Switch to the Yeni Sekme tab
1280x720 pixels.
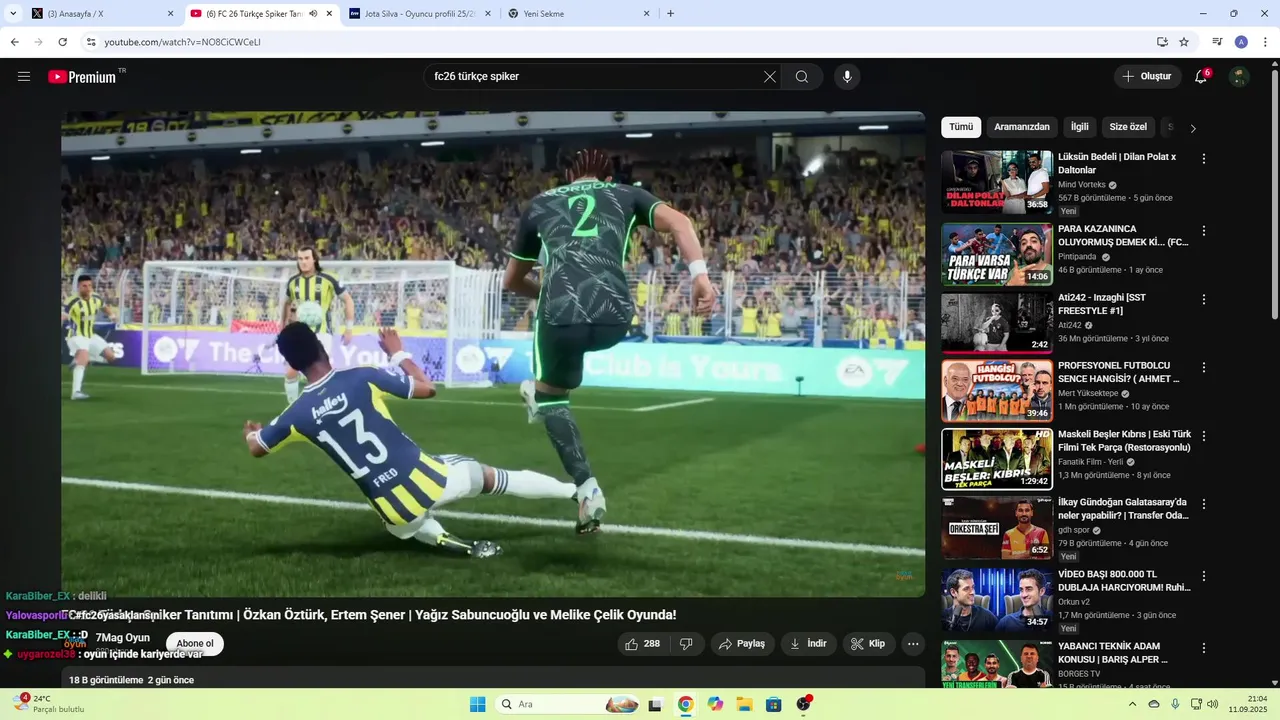tap(578, 14)
